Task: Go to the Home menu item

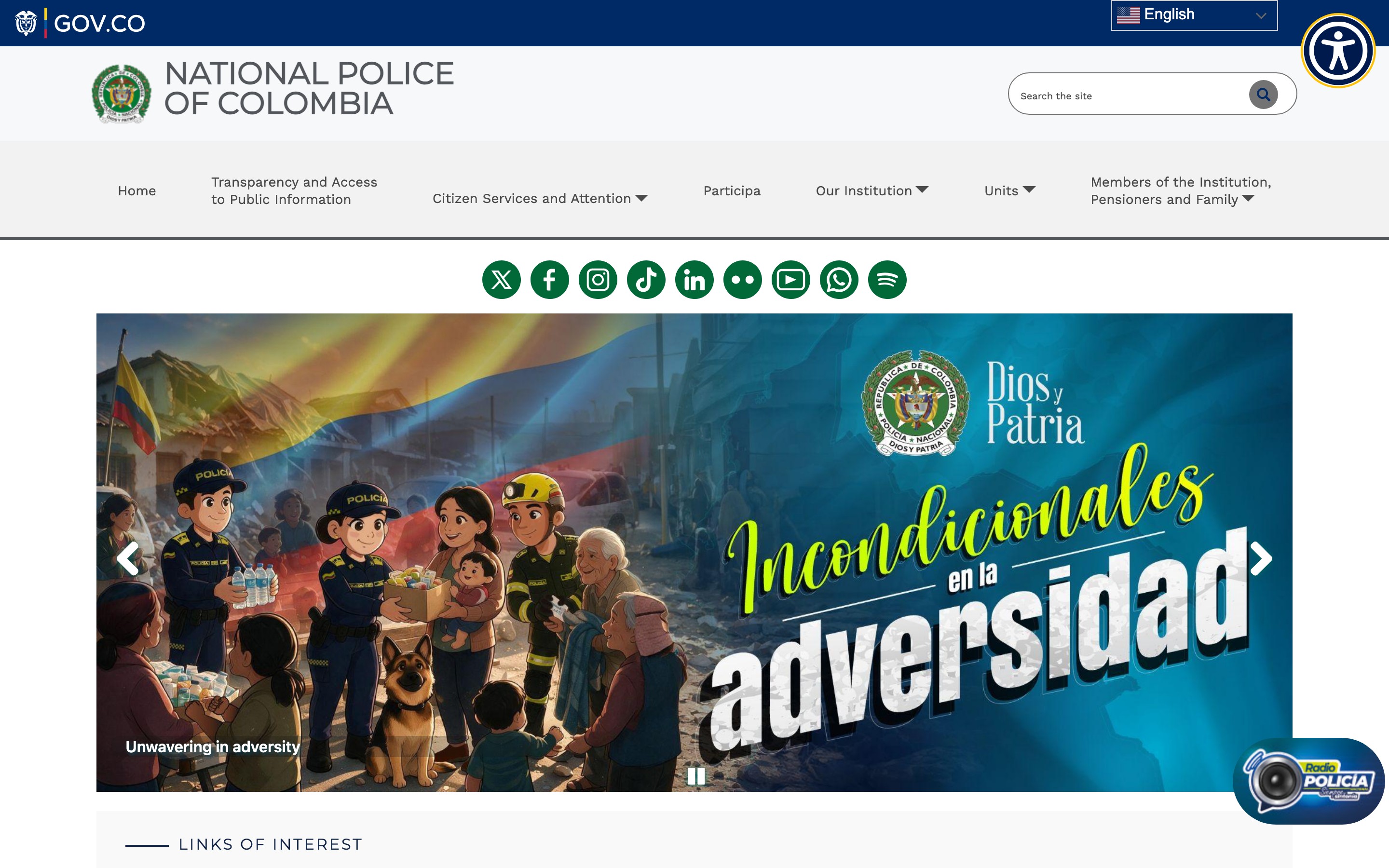Action: 136,190
